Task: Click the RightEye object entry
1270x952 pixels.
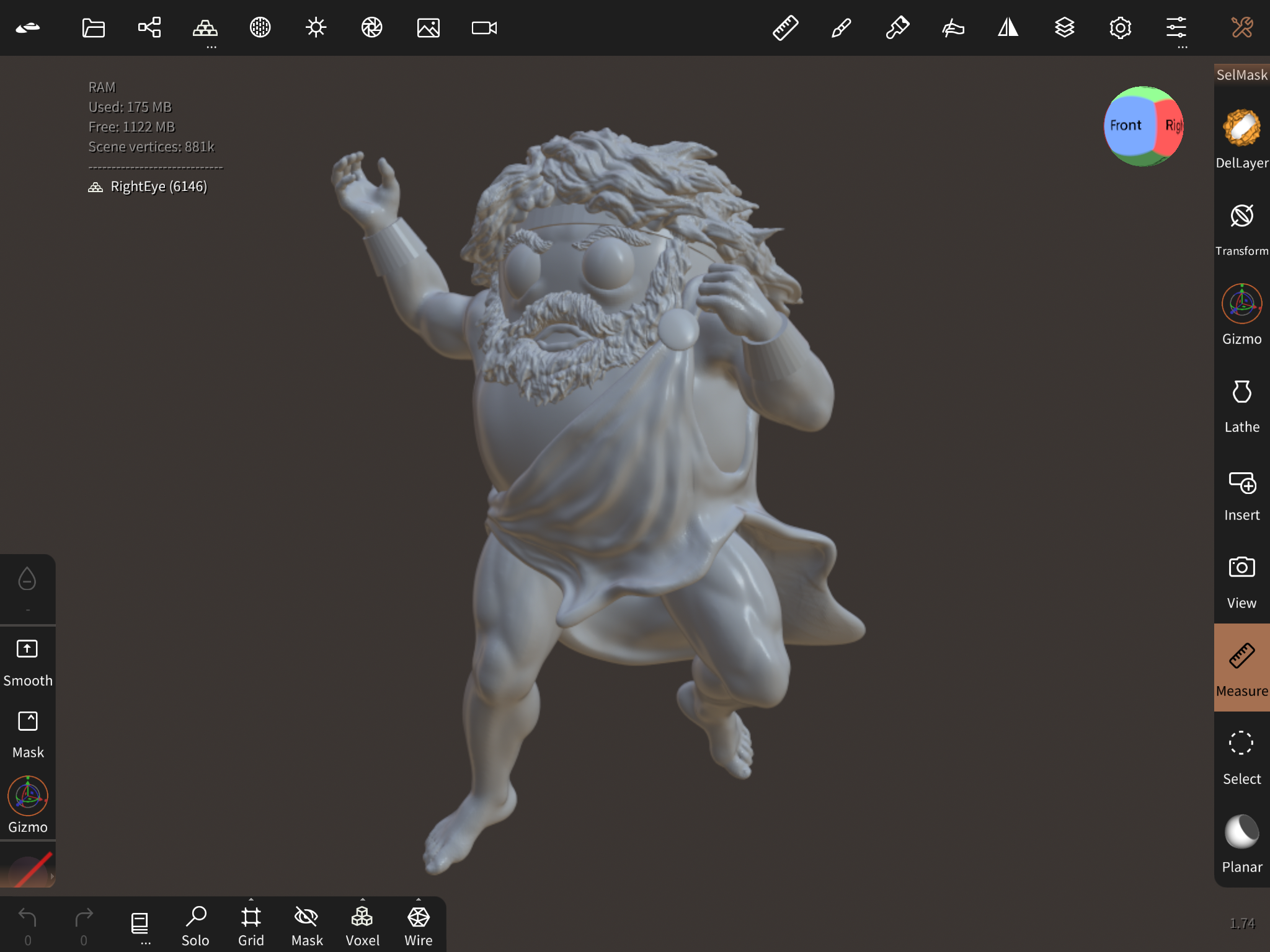Action: 158,186
